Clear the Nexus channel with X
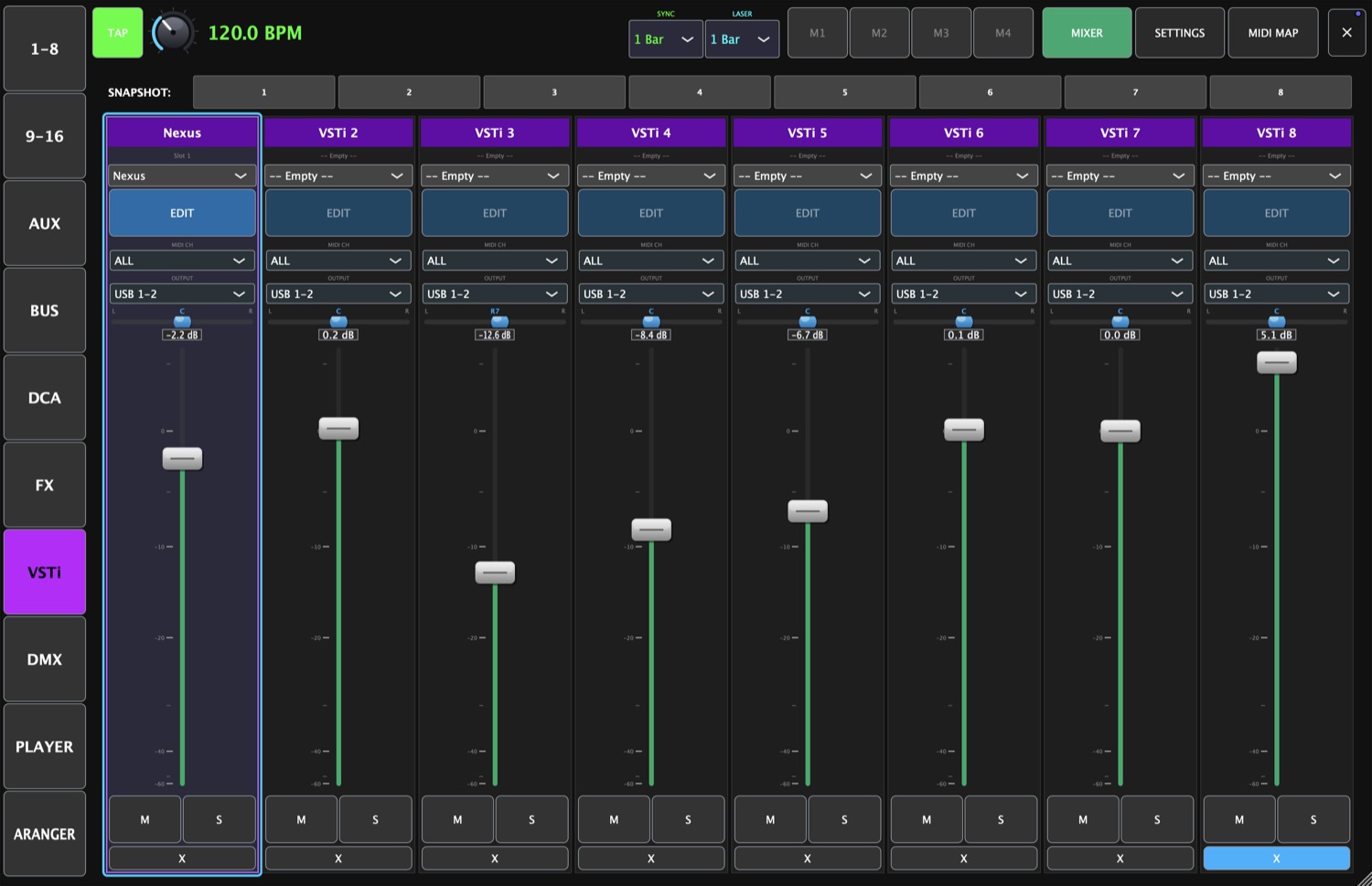This screenshot has height=886, width=1372. click(x=182, y=859)
